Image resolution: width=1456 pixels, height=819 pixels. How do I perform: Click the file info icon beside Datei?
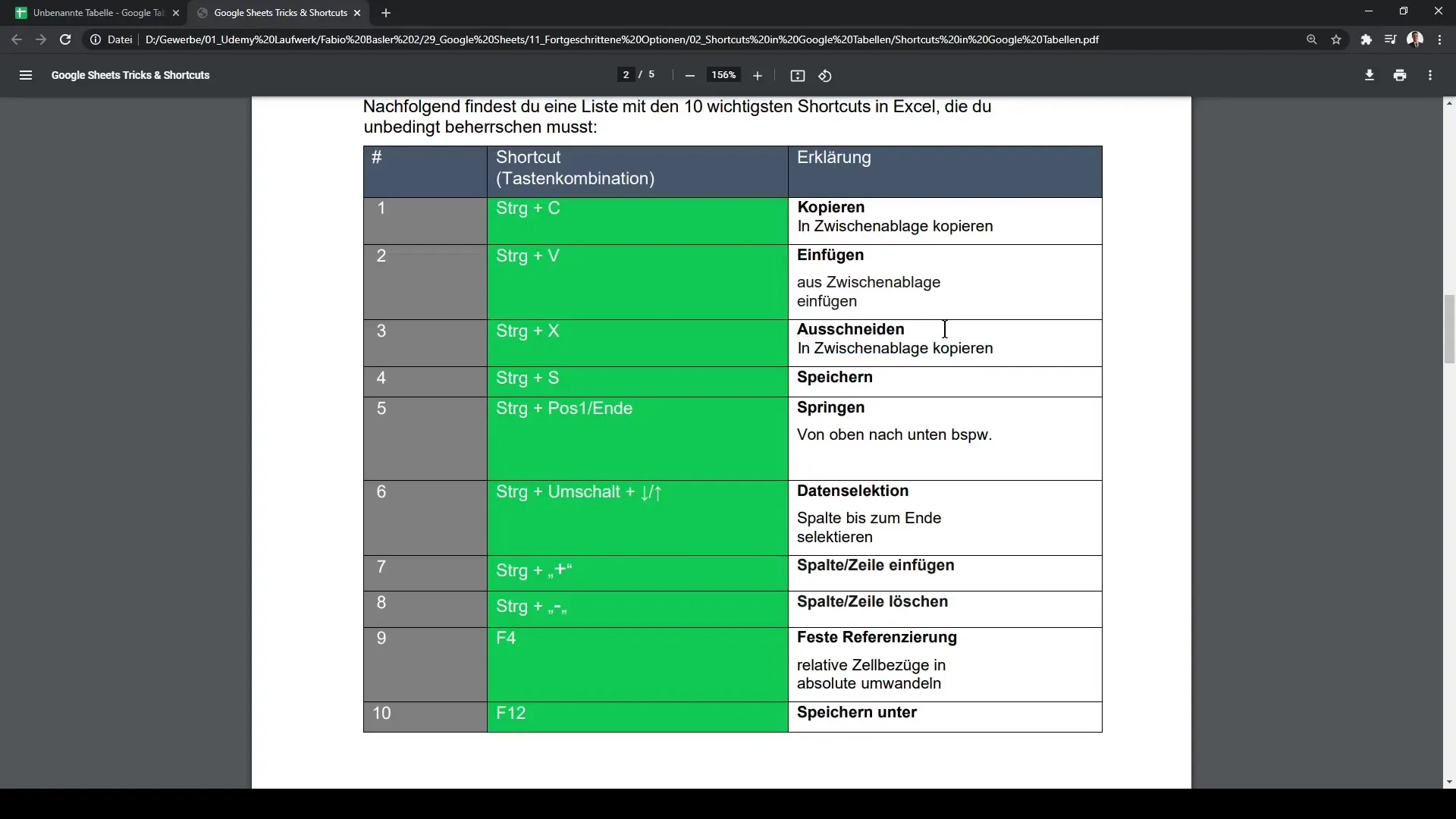(x=96, y=39)
